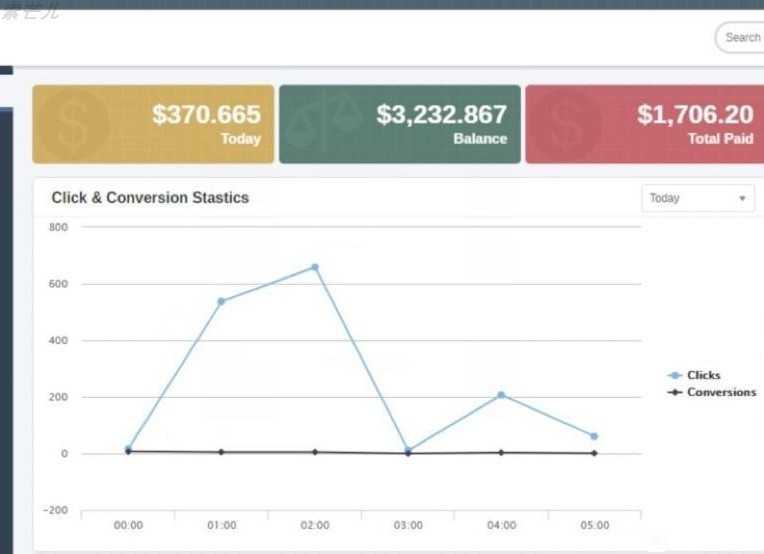Click the Conversions data point at 05:00
764x554 pixels.
[x=594, y=453]
